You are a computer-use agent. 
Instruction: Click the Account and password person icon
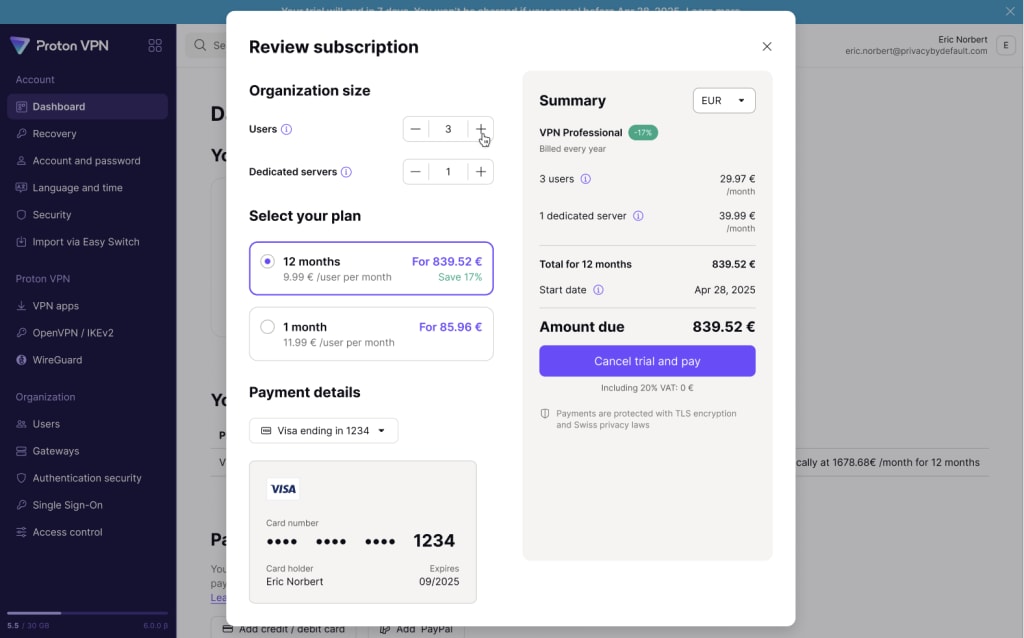[x=21, y=161]
